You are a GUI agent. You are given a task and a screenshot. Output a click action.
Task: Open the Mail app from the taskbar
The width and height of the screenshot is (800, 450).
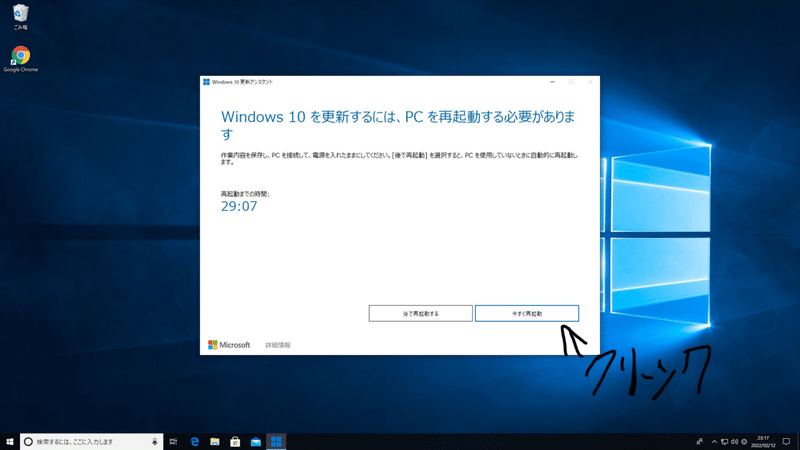click(x=256, y=441)
